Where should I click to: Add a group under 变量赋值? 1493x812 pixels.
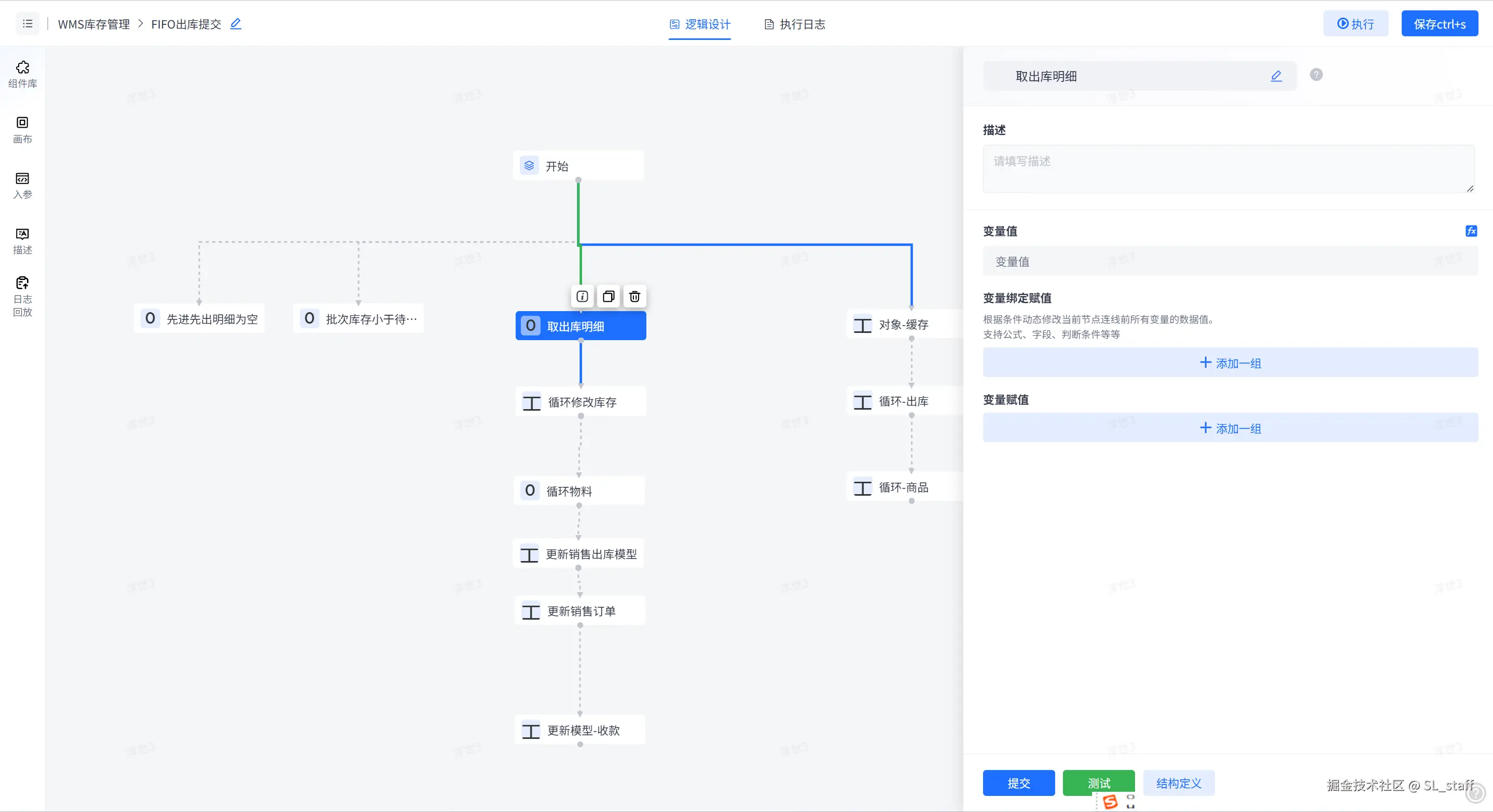(1230, 428)
